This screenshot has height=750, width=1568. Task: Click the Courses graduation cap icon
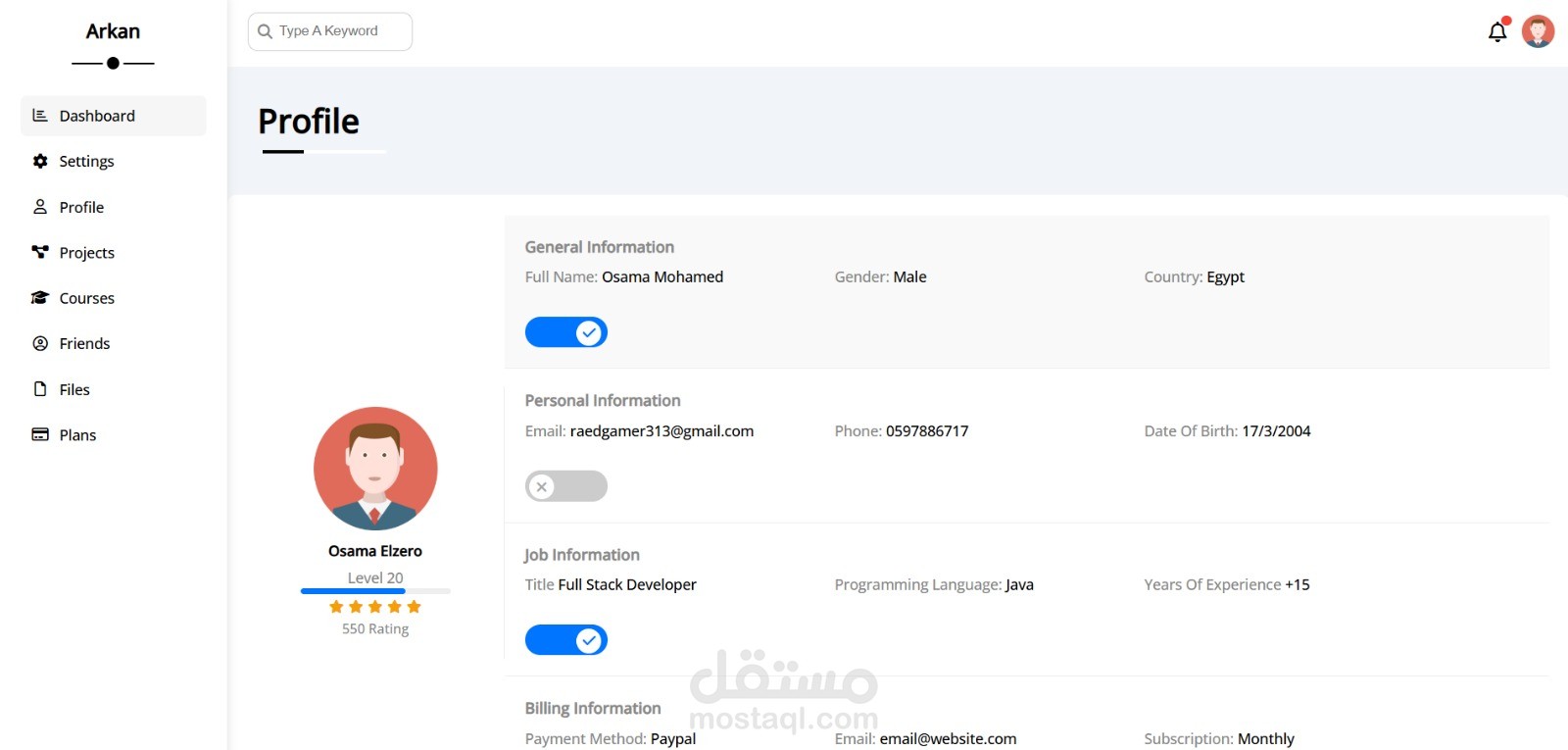tap(40, 298)
